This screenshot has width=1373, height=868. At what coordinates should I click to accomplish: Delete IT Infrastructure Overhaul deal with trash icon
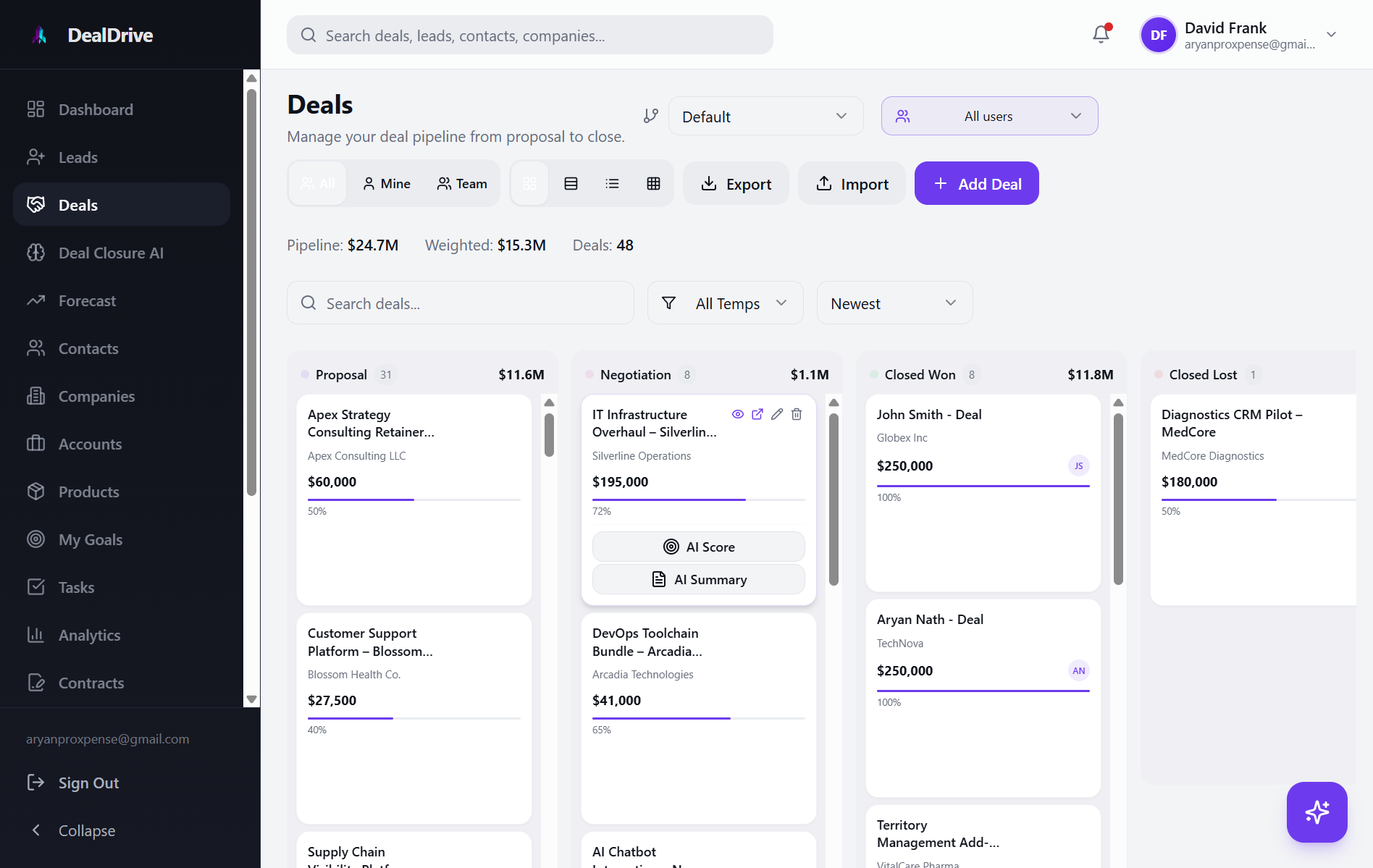click(797, 414)
